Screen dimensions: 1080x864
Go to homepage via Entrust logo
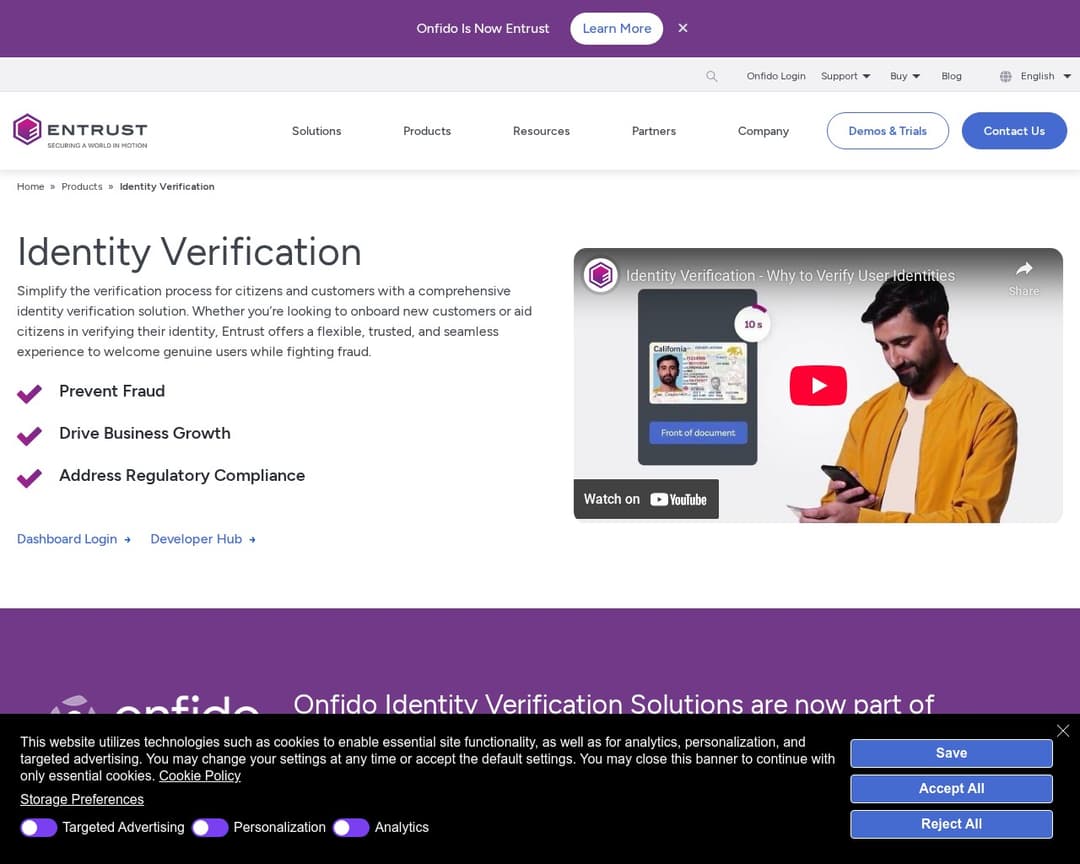click(80, 130)
